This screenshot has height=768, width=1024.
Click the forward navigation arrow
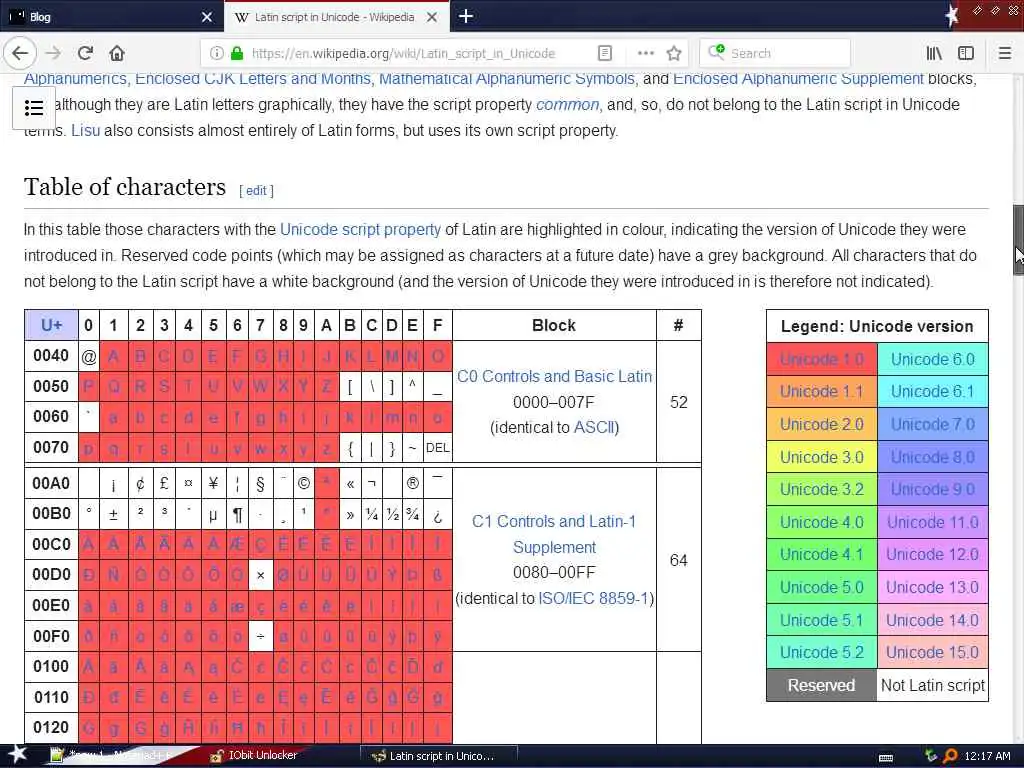[x=54, y=53]
